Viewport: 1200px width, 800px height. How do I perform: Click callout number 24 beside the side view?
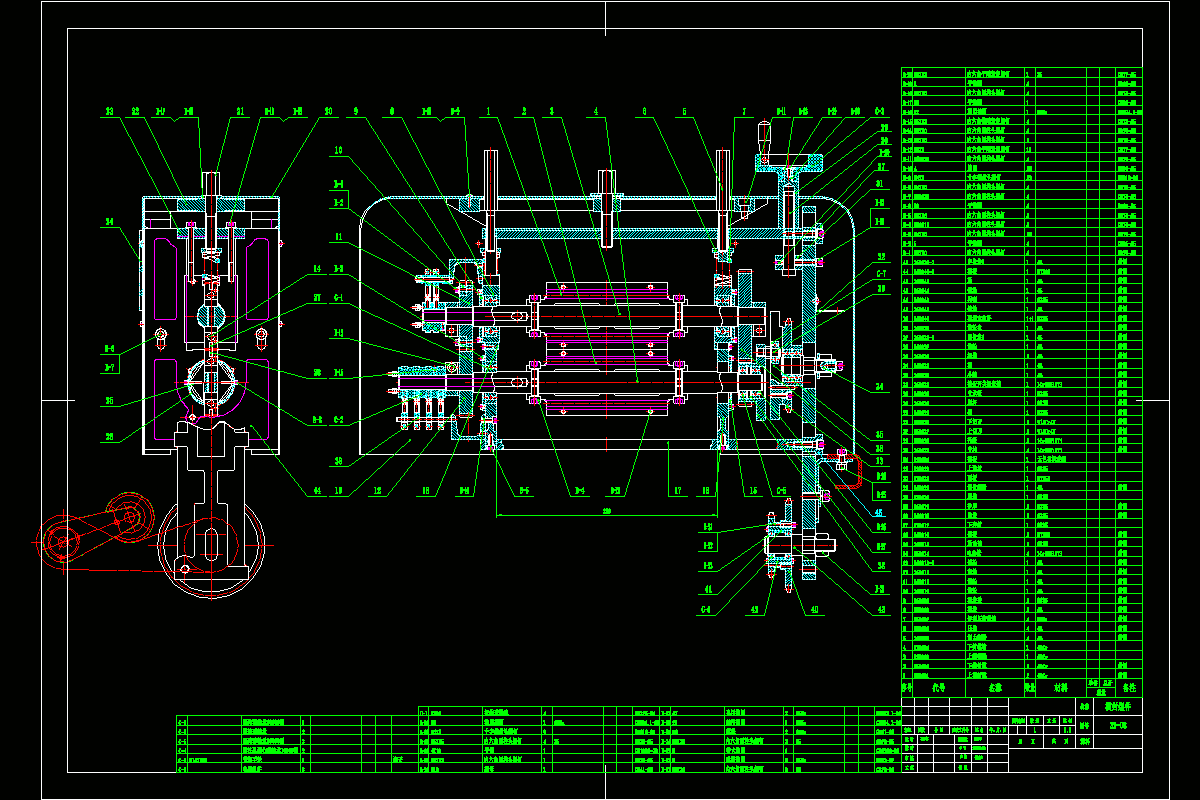point(109,222)
